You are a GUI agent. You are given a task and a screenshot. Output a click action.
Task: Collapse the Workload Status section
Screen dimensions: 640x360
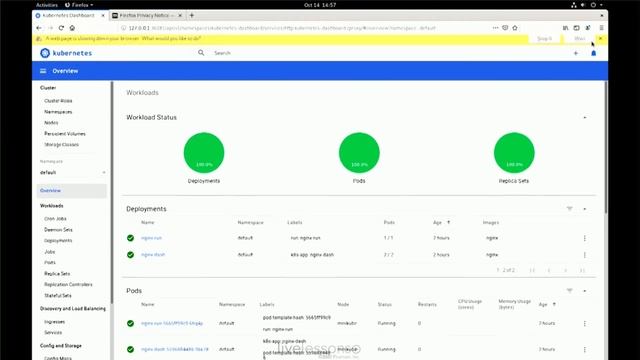pos(584,118)
